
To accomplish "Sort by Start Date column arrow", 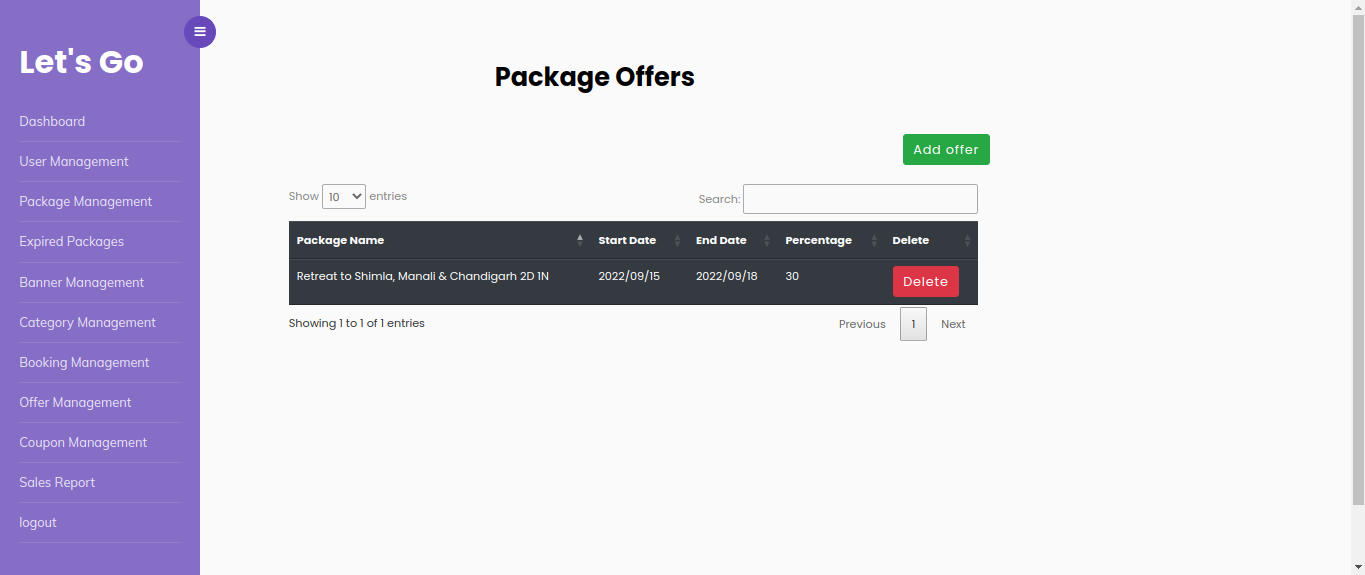I will click(677, 240).
